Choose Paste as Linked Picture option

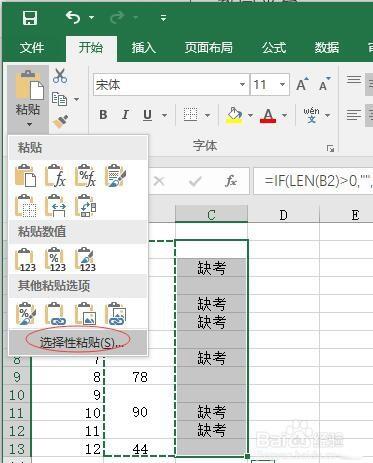[115, 313]
